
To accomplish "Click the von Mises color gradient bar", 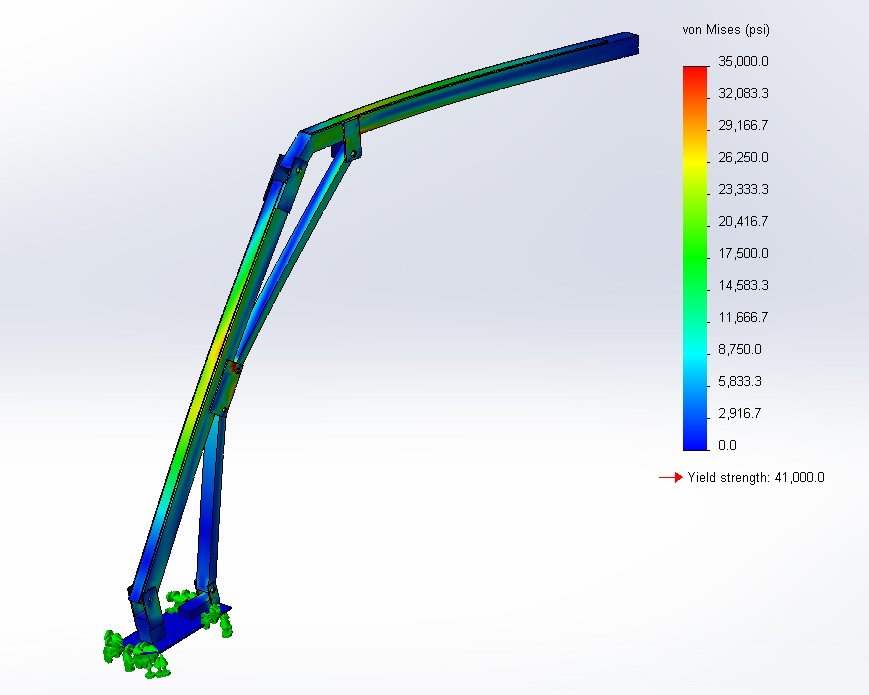I will point(696,258).
